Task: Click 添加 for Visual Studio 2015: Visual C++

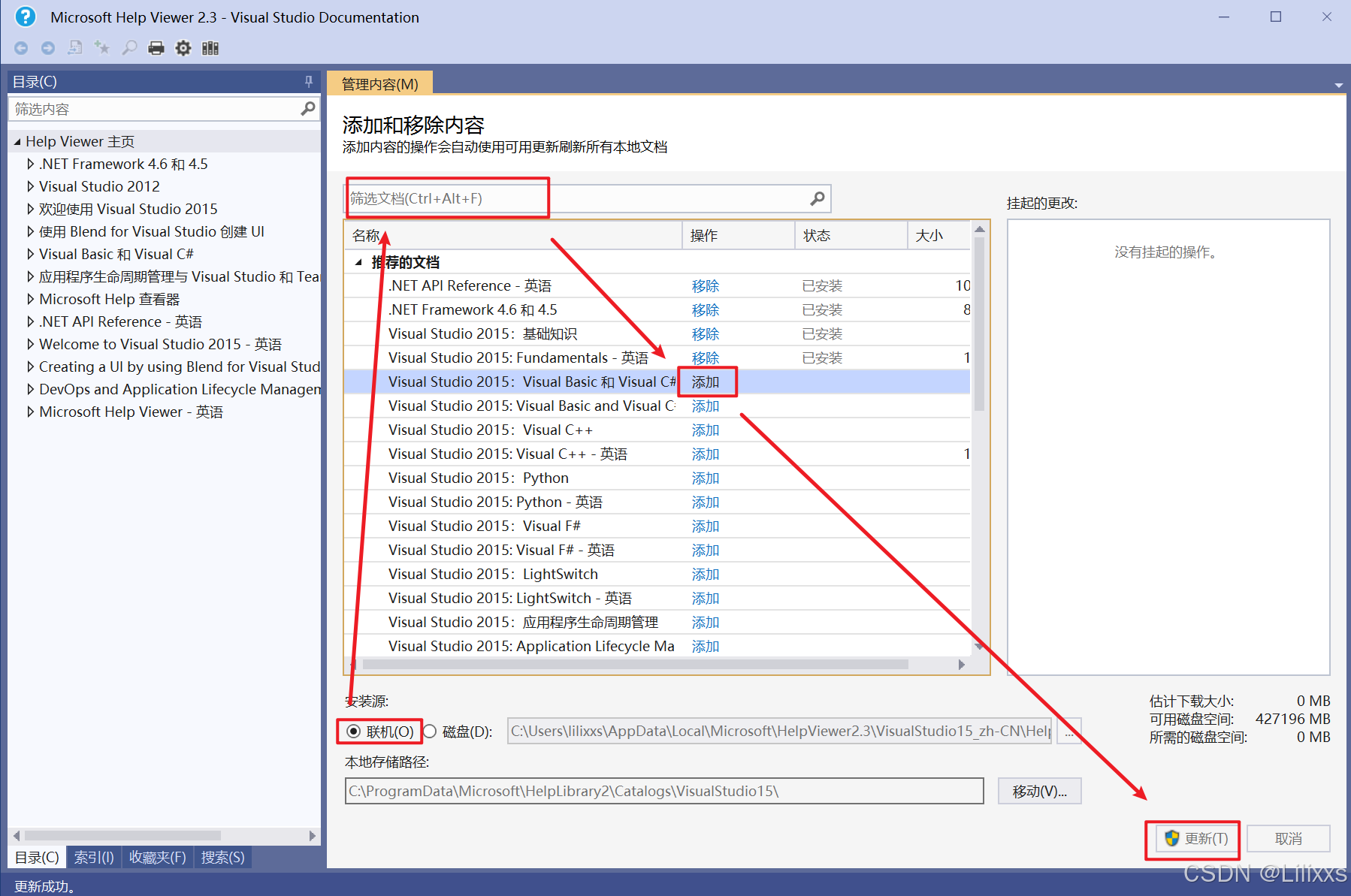Action: 706,430
